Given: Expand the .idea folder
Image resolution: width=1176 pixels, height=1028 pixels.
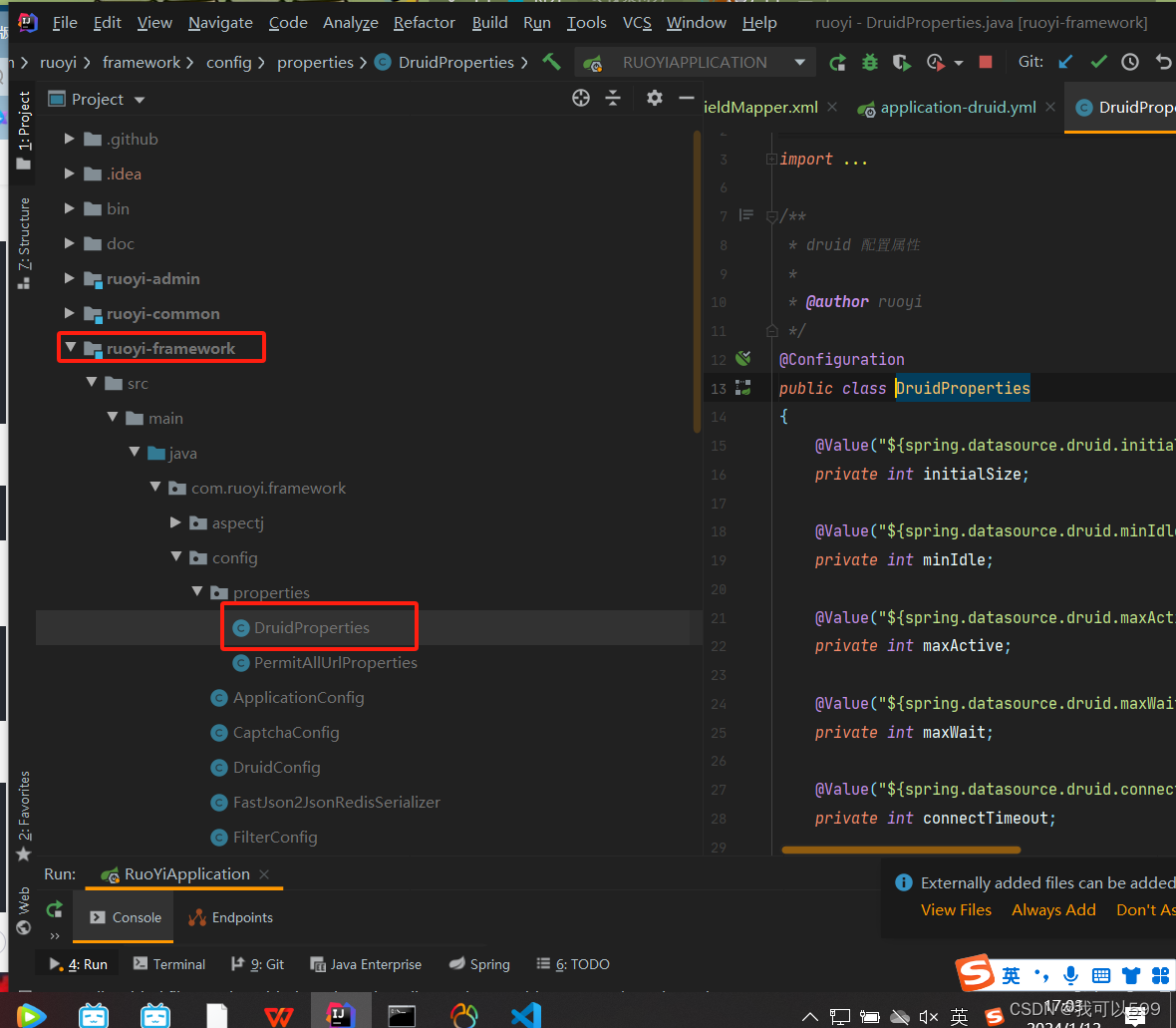Looking at the screenshot, I should [x=69, y=173].
